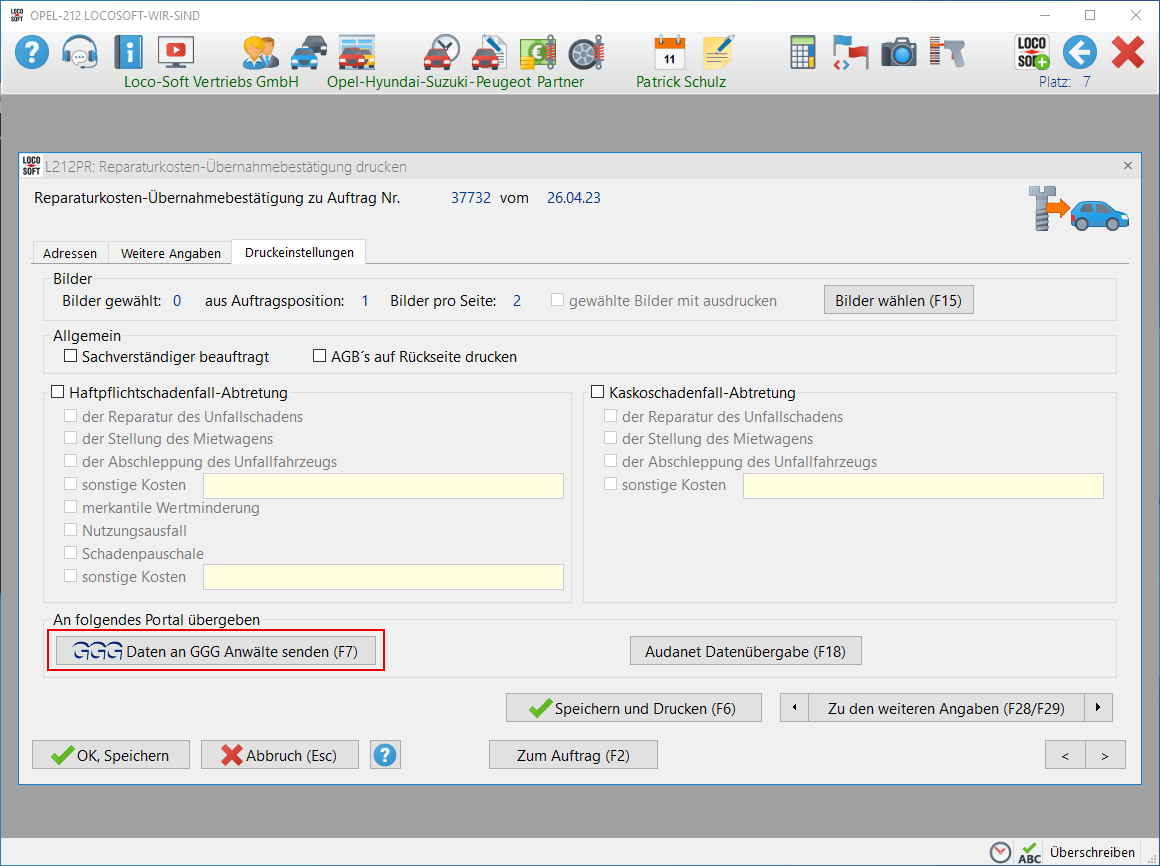This screenshot has width=1160, height=866.
Task: Select the calculator toolbar icon
Action: tap(802, 51)
